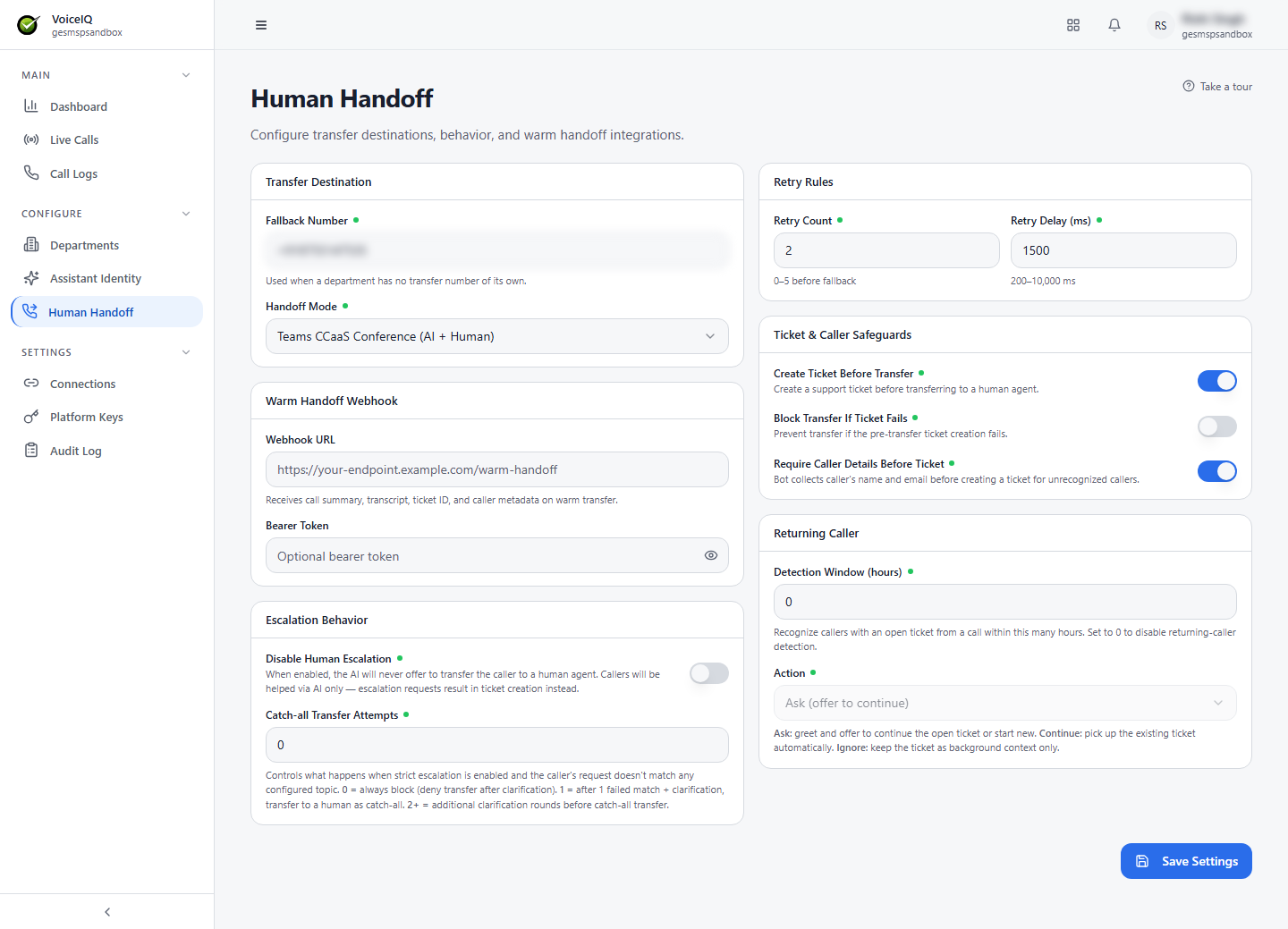Collapse the SETTINGS sidebar section
1288x929 pixels.
(x=186, y=352)
